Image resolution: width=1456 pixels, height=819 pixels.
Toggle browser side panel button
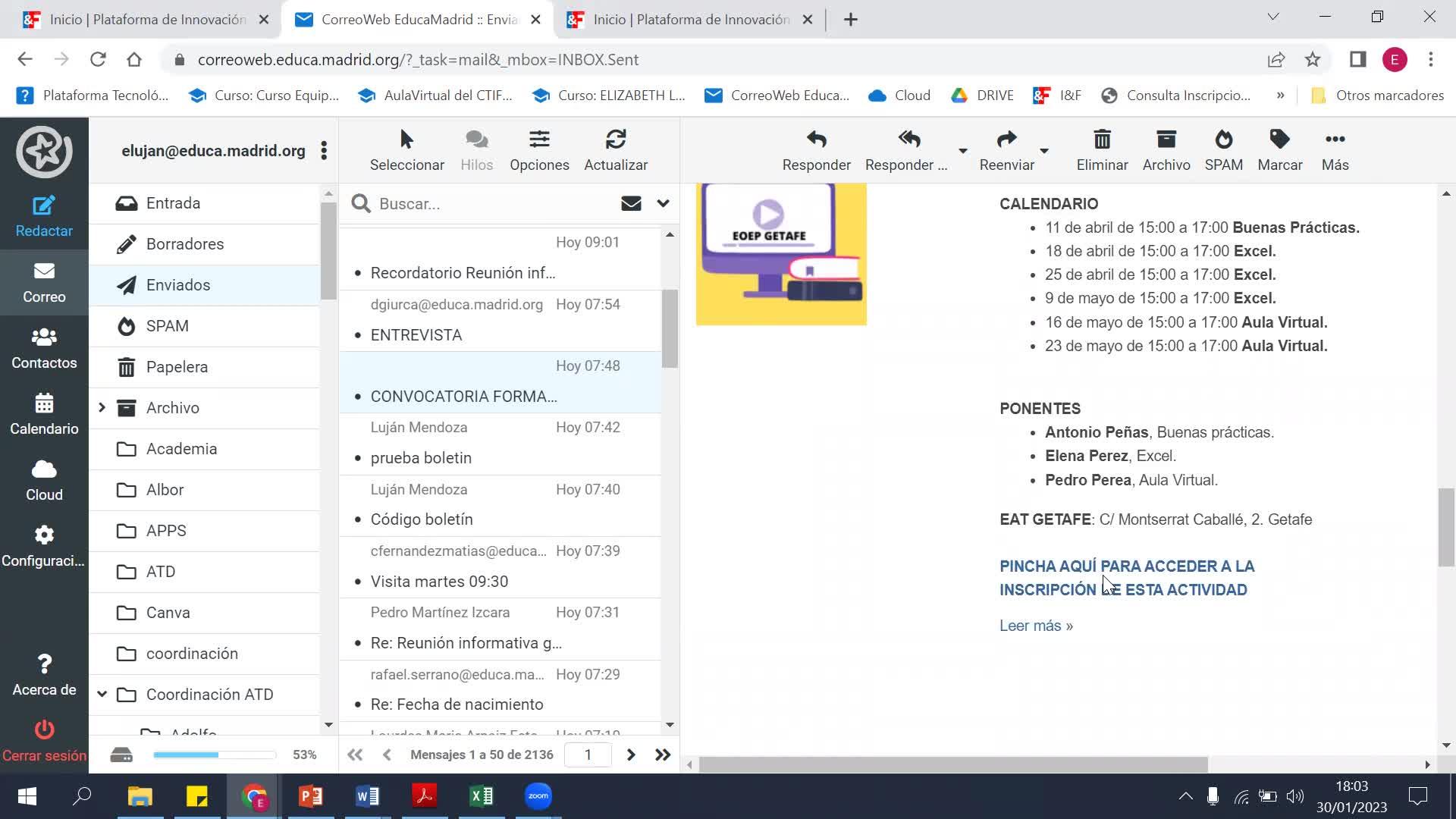pos(1357,59)
